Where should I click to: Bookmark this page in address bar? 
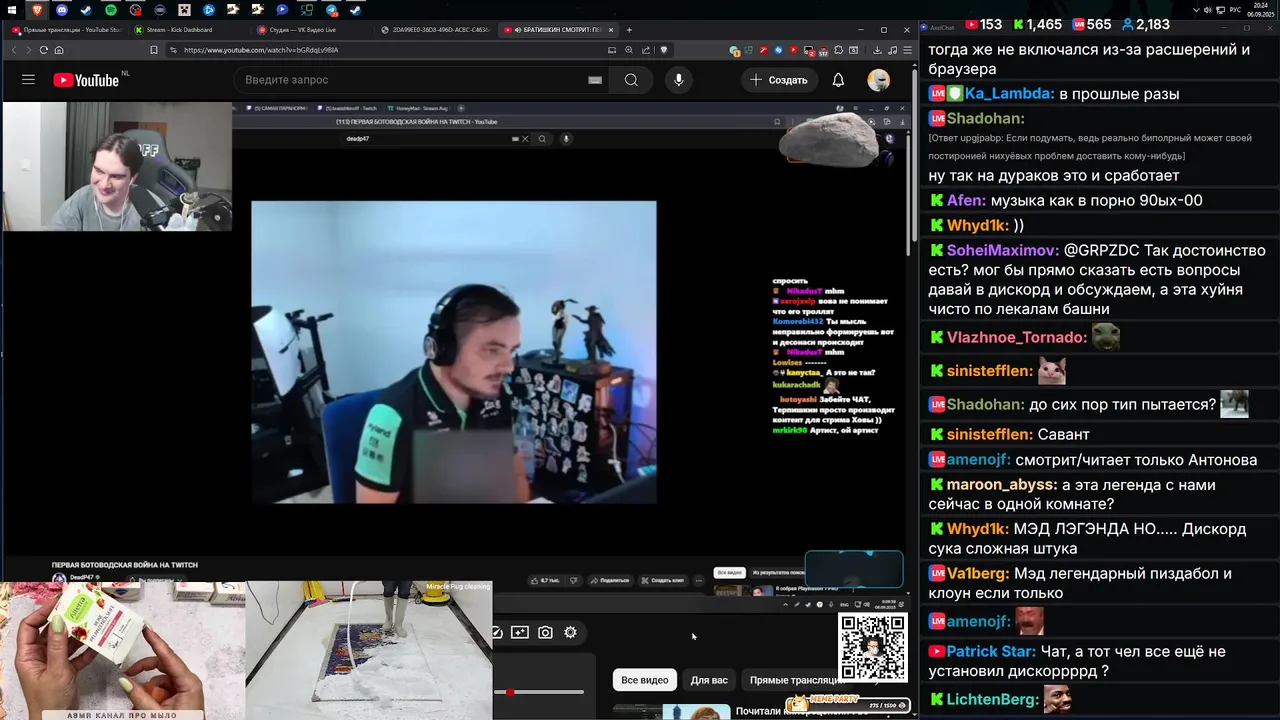pyautogui.click(x=153, y=50)
